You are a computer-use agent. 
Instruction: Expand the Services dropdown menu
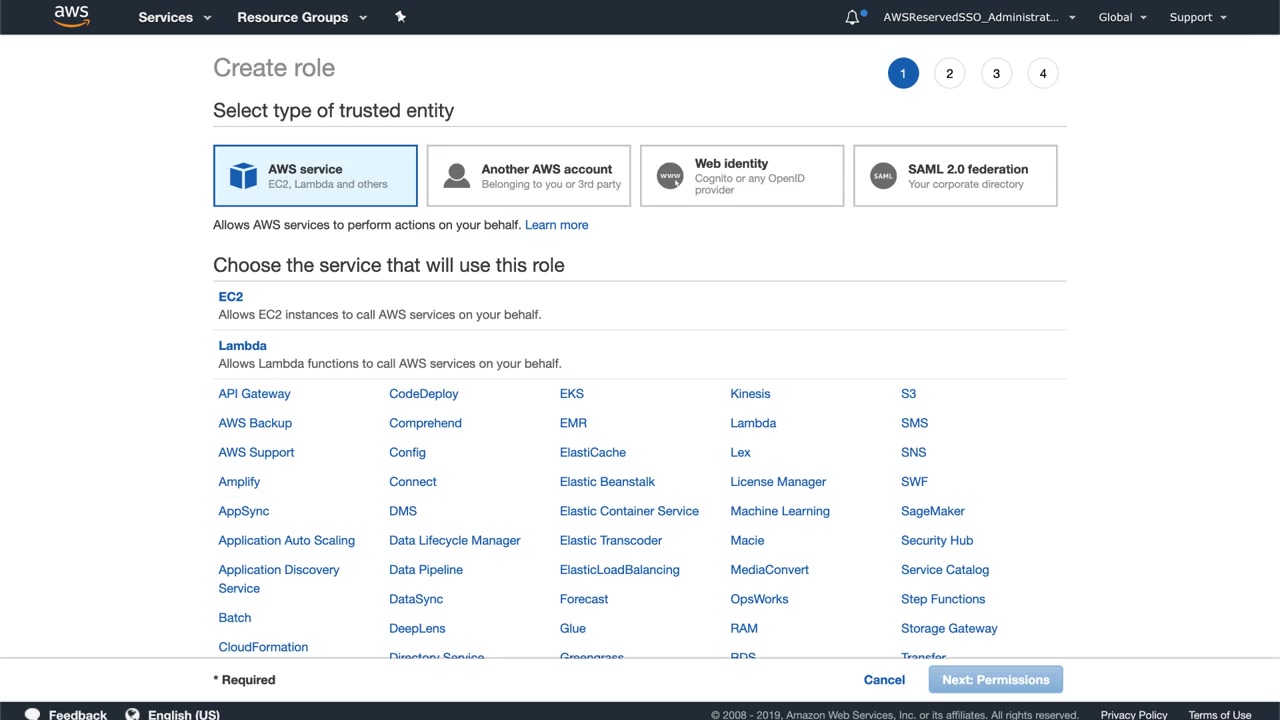174,17
